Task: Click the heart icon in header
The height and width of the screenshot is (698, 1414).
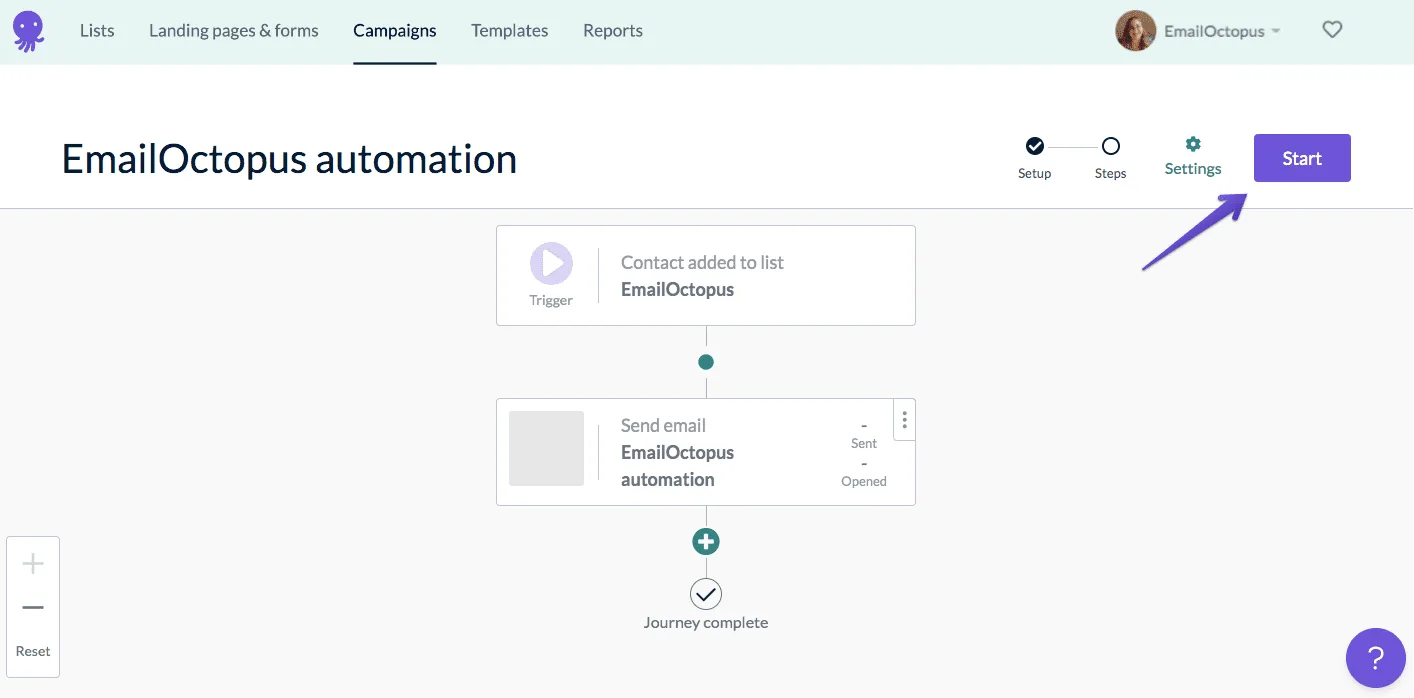Action: point(1332,30)
